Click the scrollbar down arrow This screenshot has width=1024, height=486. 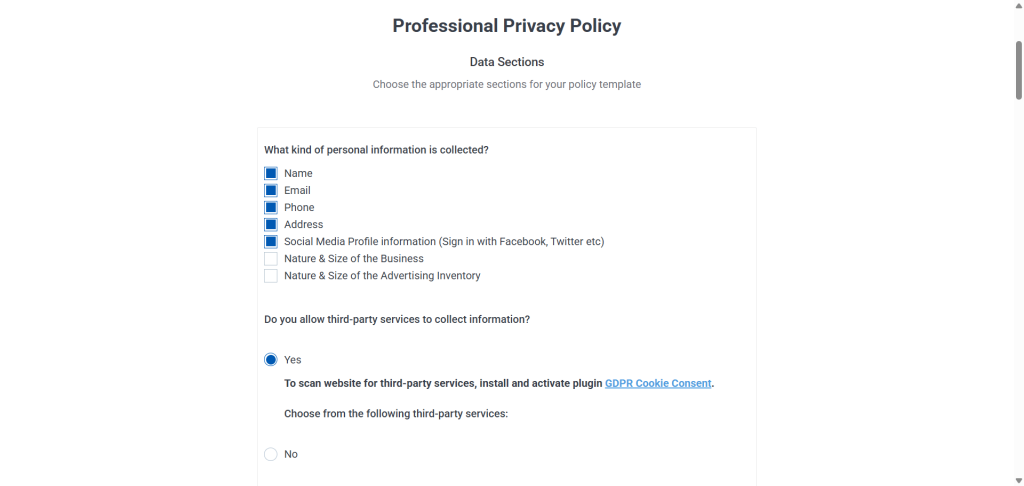(1018, 480)
